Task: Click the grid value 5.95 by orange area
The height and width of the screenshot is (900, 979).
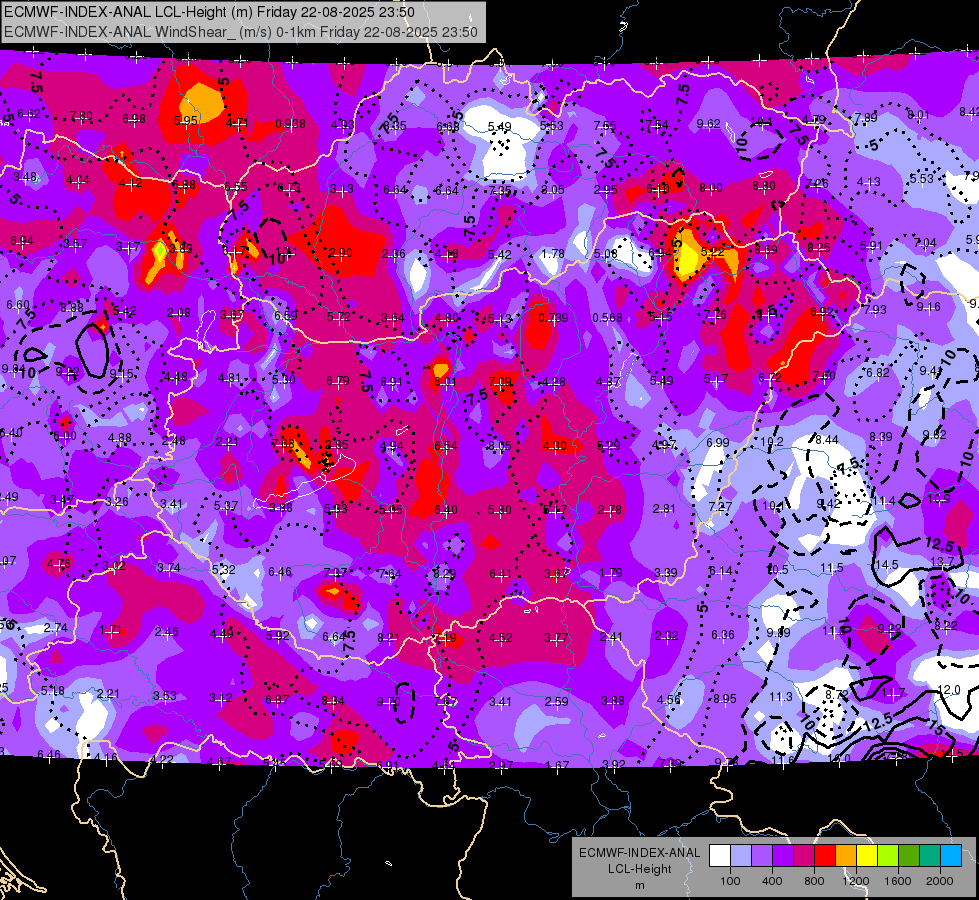Action: click(185, 120)
